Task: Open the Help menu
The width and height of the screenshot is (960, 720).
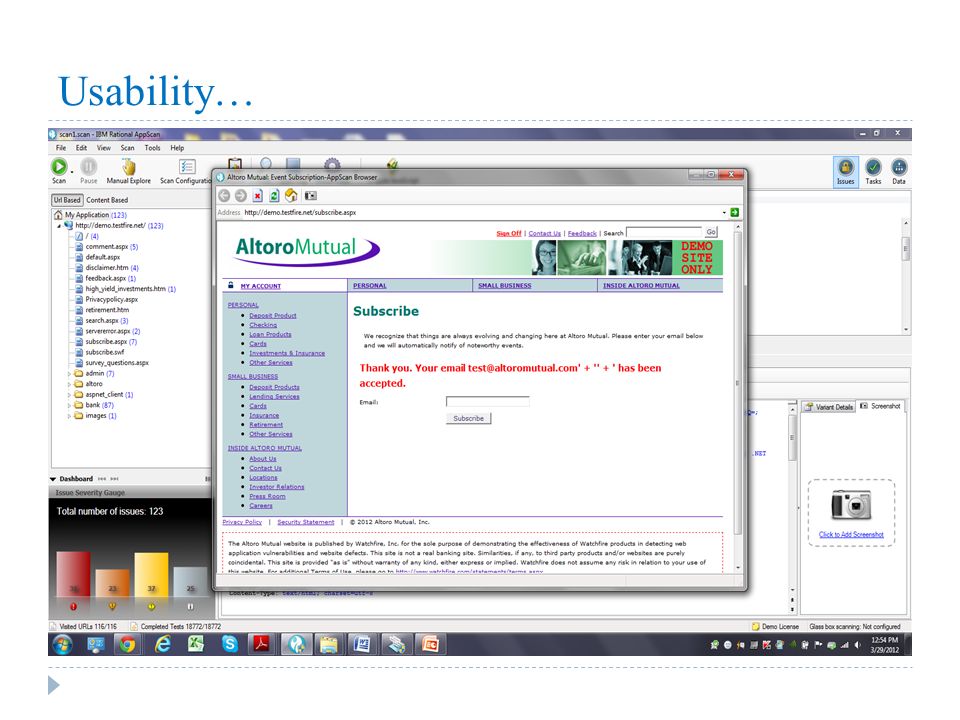Action: [x=178, y=148]
